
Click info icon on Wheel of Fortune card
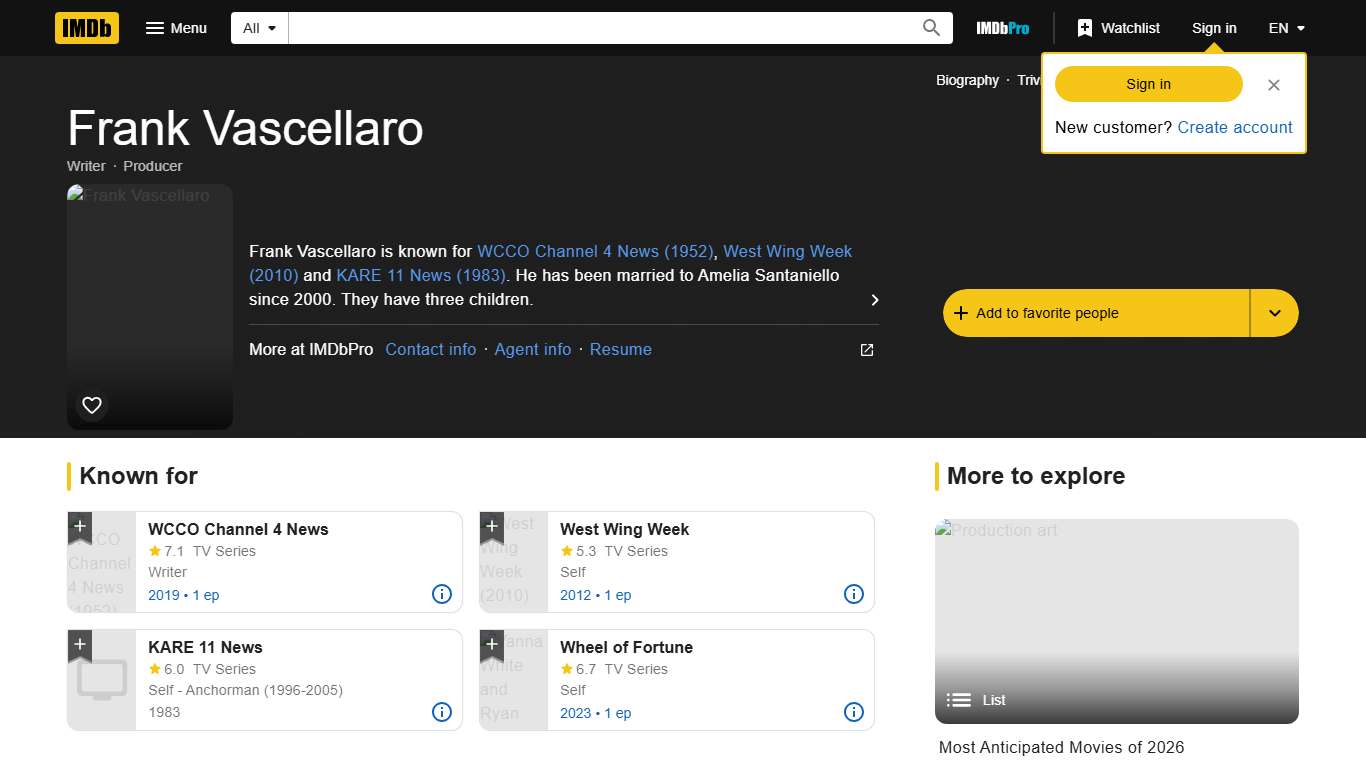pyautogui.click(x=853, y=712)
